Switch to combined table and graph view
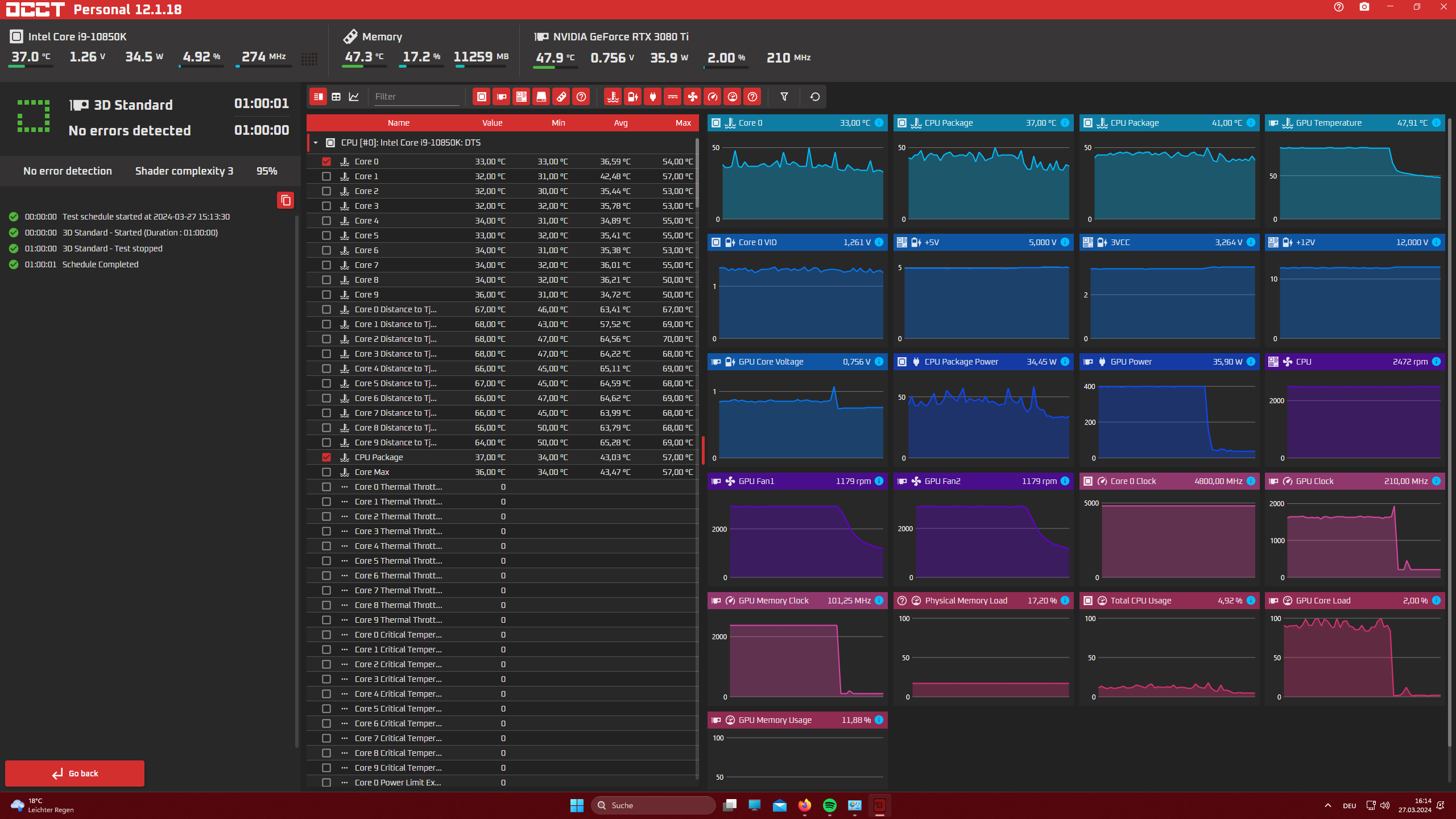Image resolution: width=1456 pixels, height=819 pixels. [x=318, y=97]
